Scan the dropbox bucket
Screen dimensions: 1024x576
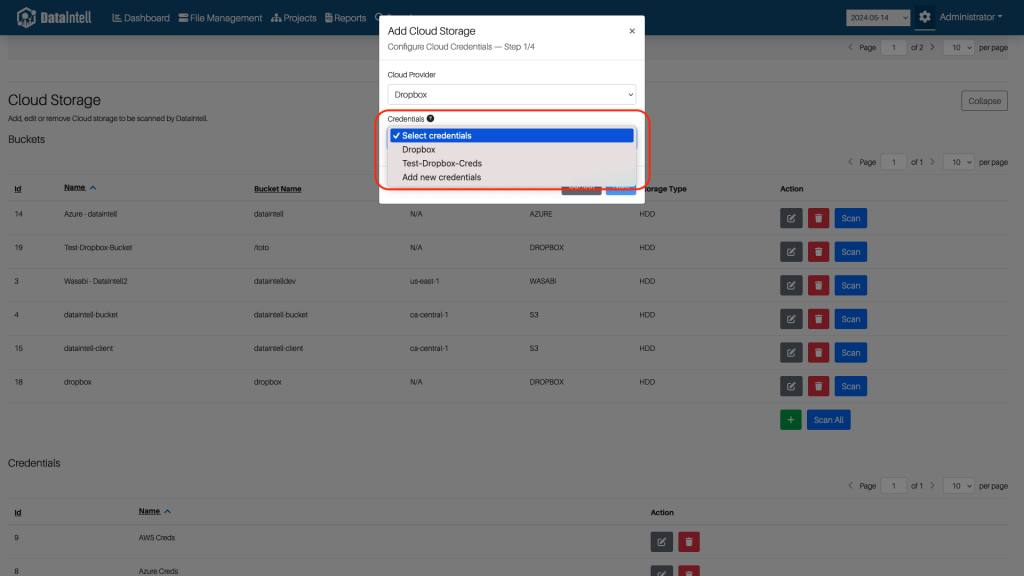[x=850, y=386]
